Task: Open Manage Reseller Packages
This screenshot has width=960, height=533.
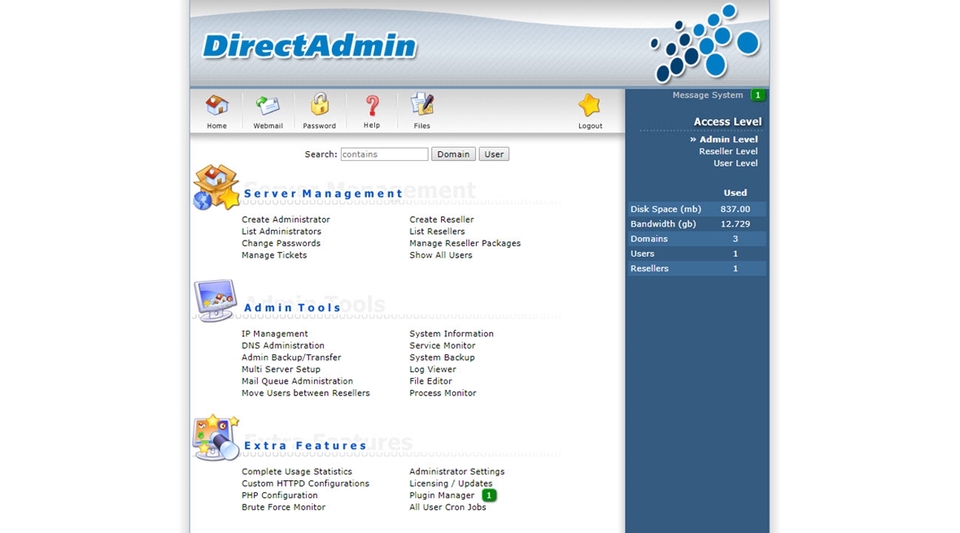Action: tap(465, 243)
